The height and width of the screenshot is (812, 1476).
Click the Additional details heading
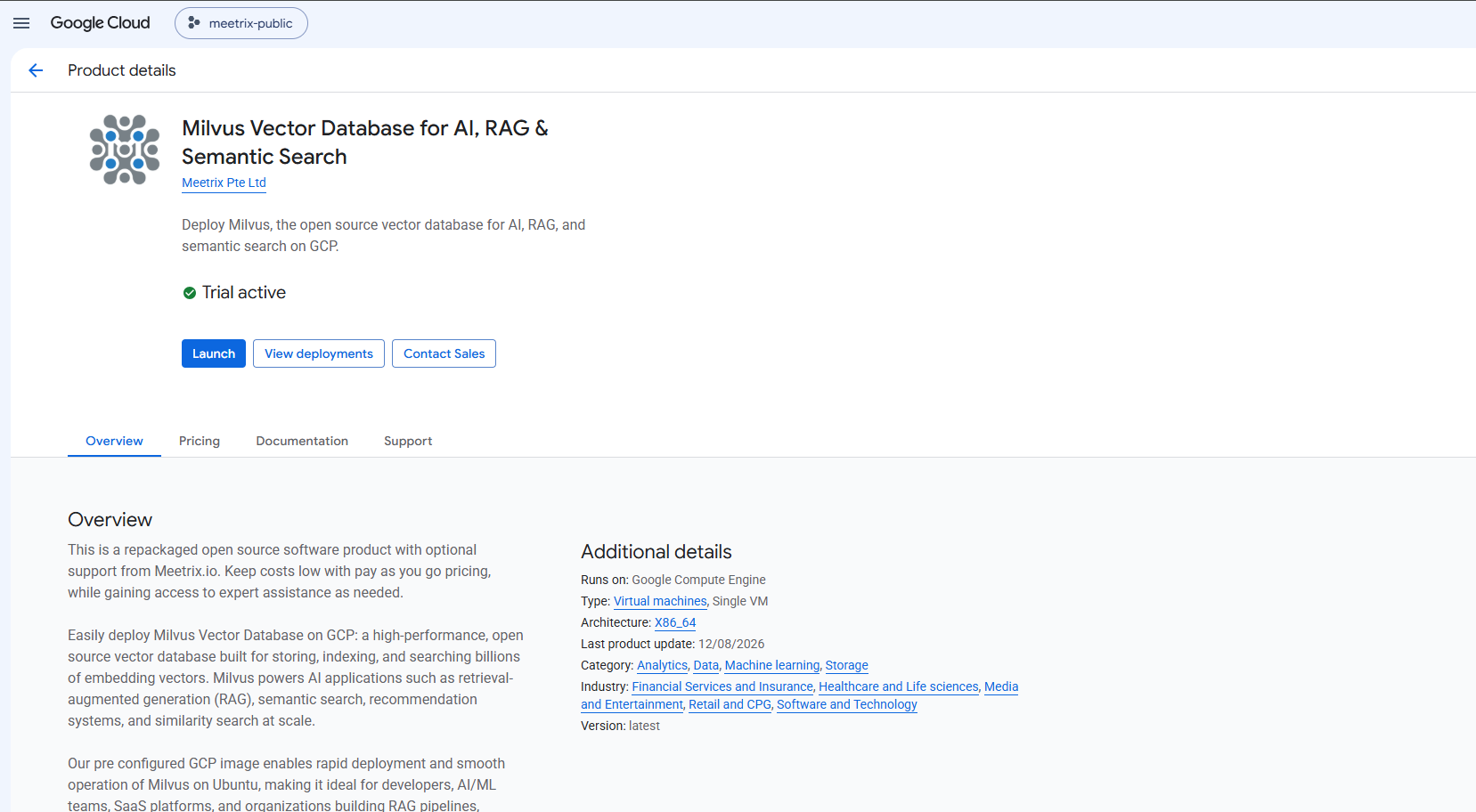(x=656, y=552)
